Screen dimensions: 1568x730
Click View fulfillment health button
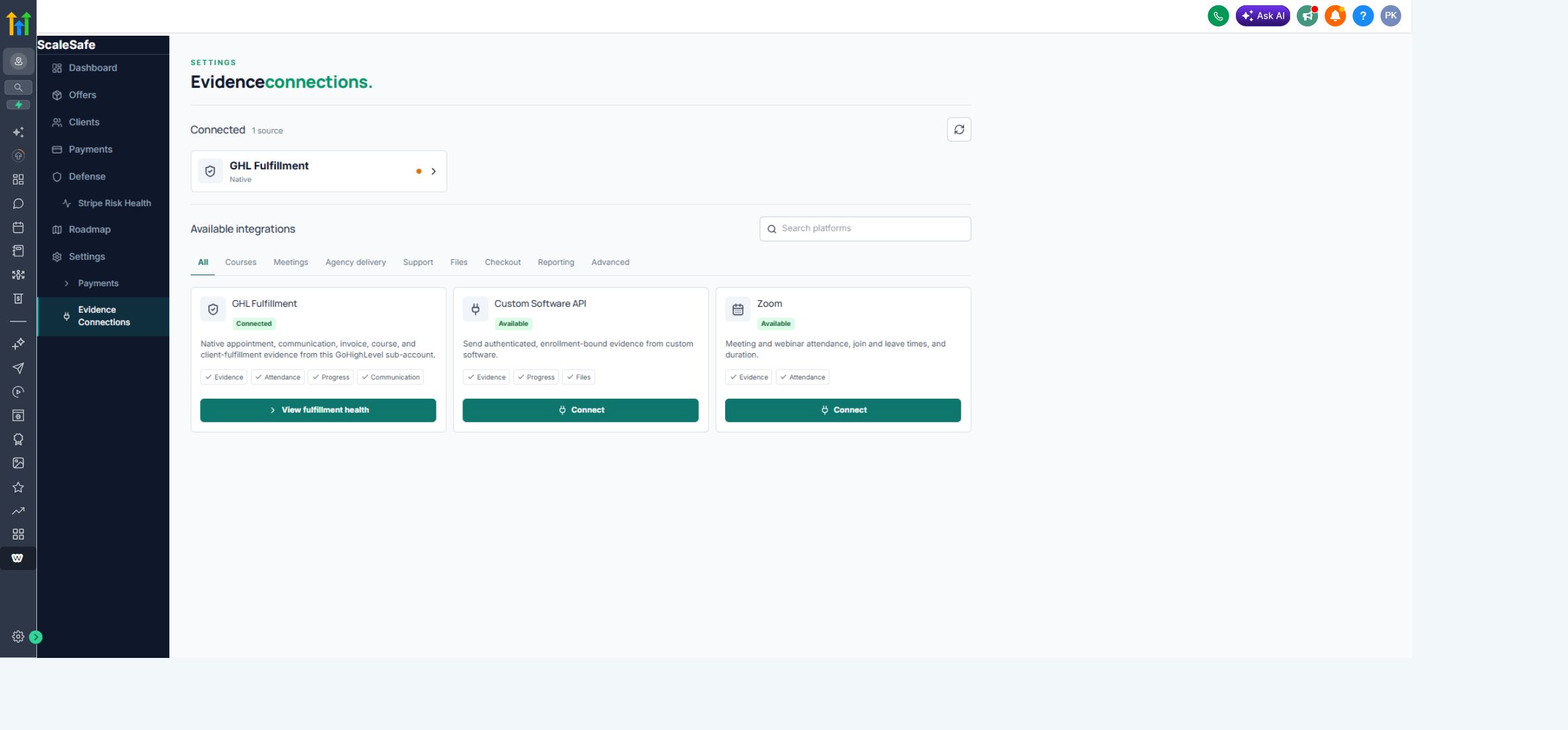pyautogui.click(x=318, y=410)
